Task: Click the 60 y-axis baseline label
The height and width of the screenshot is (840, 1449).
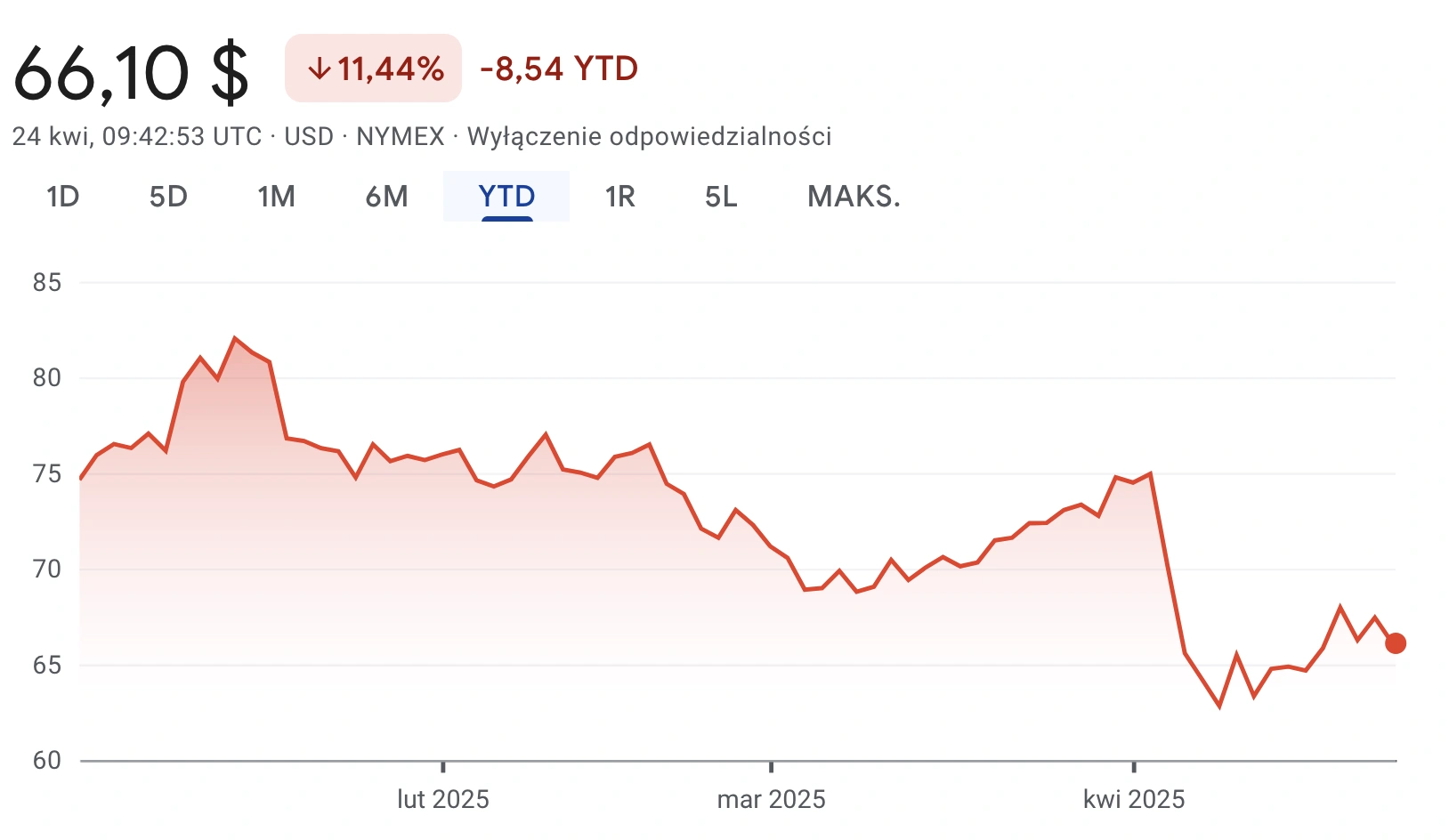Action: click(47, 761)
